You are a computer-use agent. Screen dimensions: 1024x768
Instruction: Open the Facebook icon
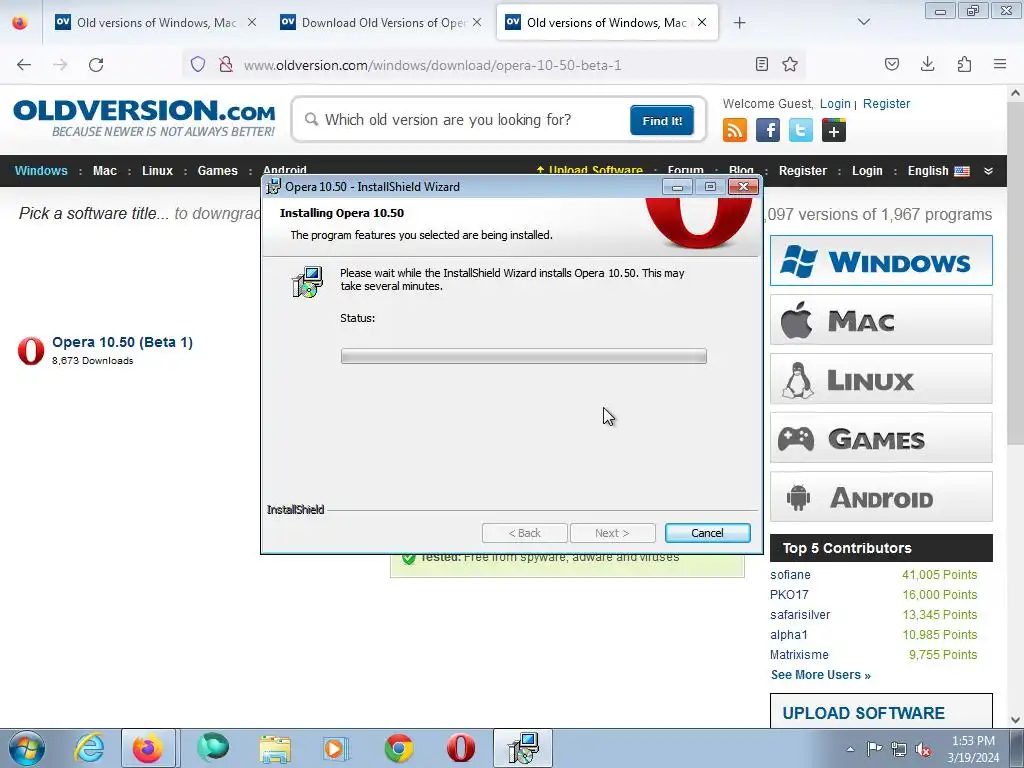click(768, 130)
